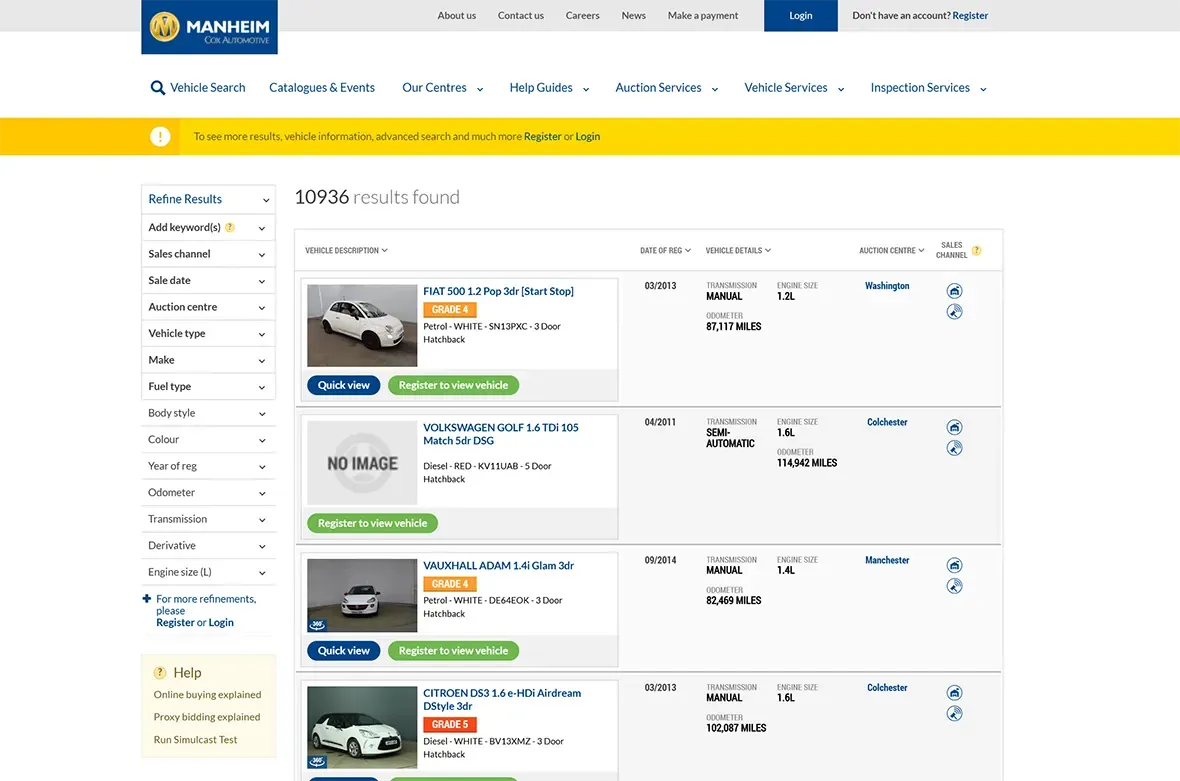Open Volkswagen Golf 1.6 TDi listing title

click(x=500, y=434)
